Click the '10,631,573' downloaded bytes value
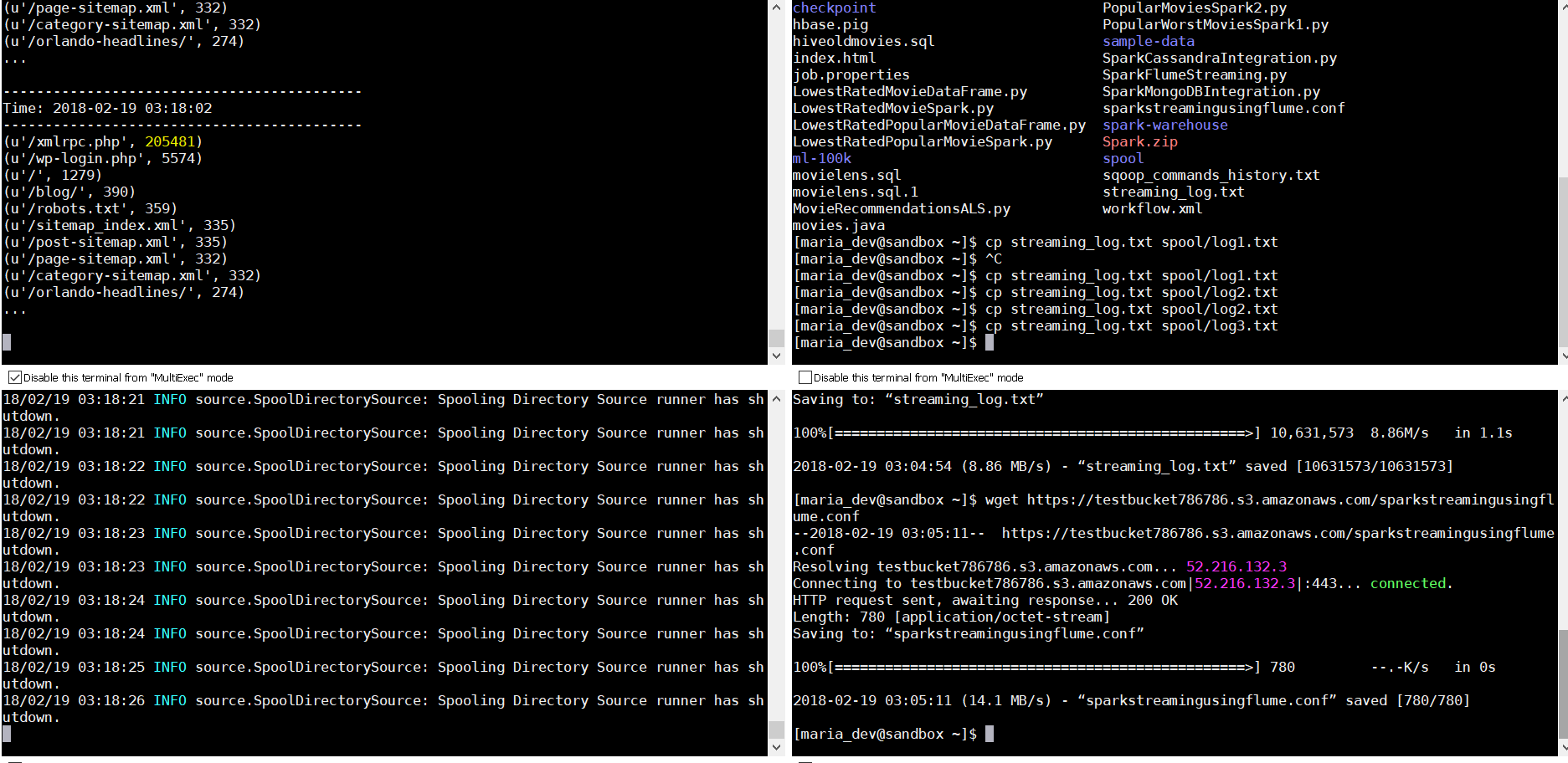The width and height of the screenshot is (1568, 763). tap(1312, 433)
